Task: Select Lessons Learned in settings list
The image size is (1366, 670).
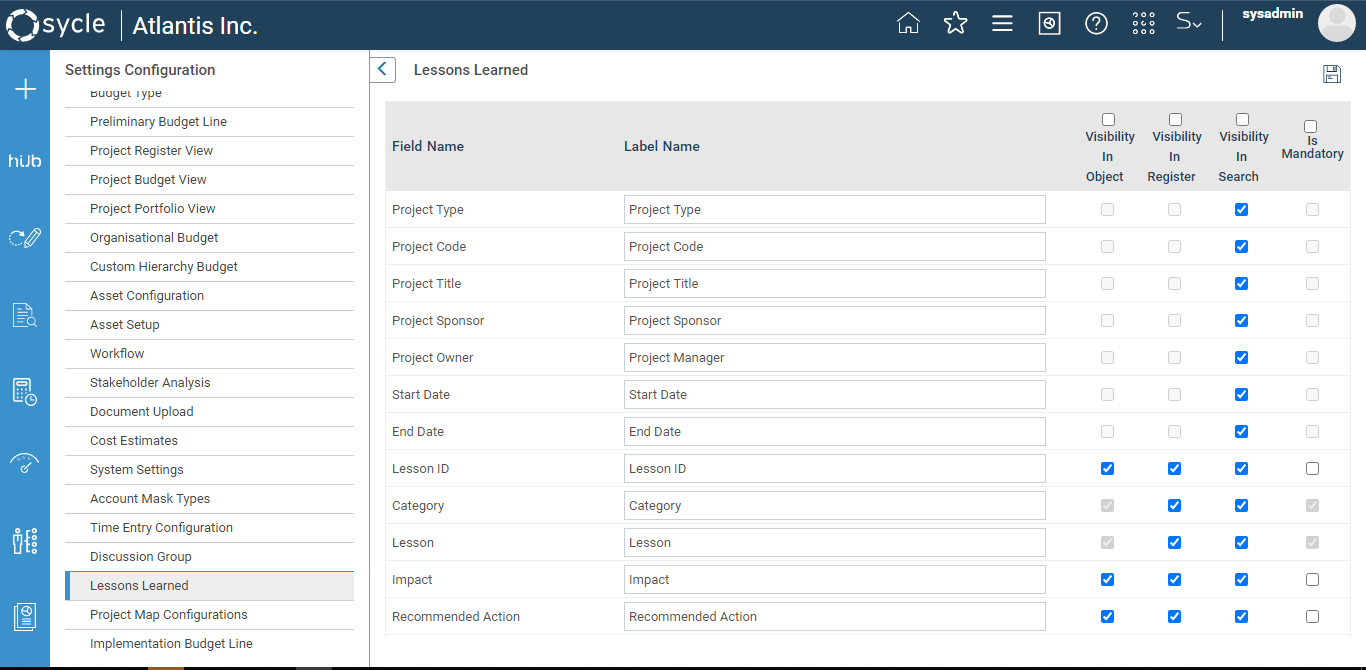Action: pyautogui.click(x=209, y=586)
